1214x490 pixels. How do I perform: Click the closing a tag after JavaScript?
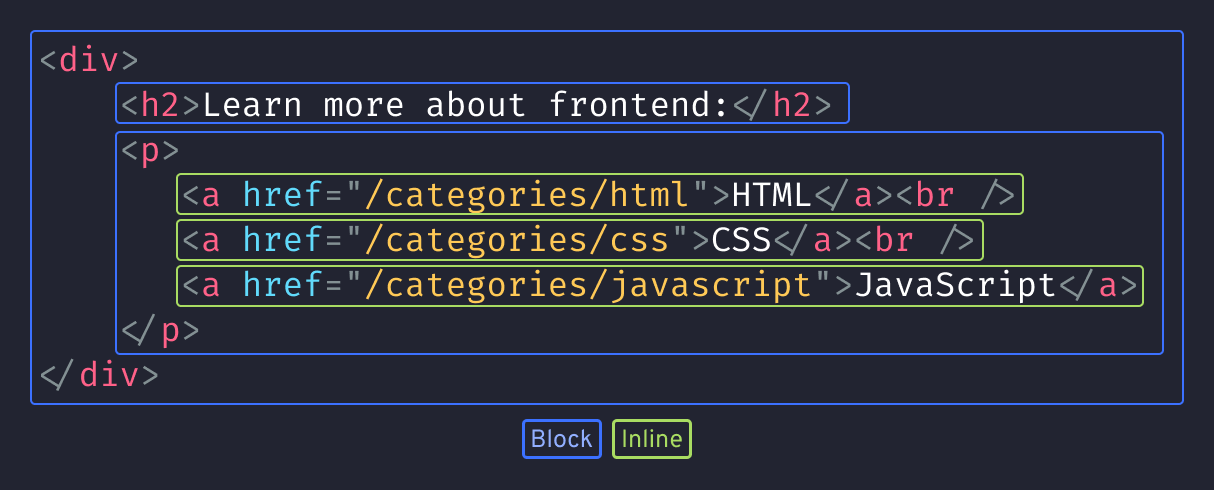[x=1098, y=286]
